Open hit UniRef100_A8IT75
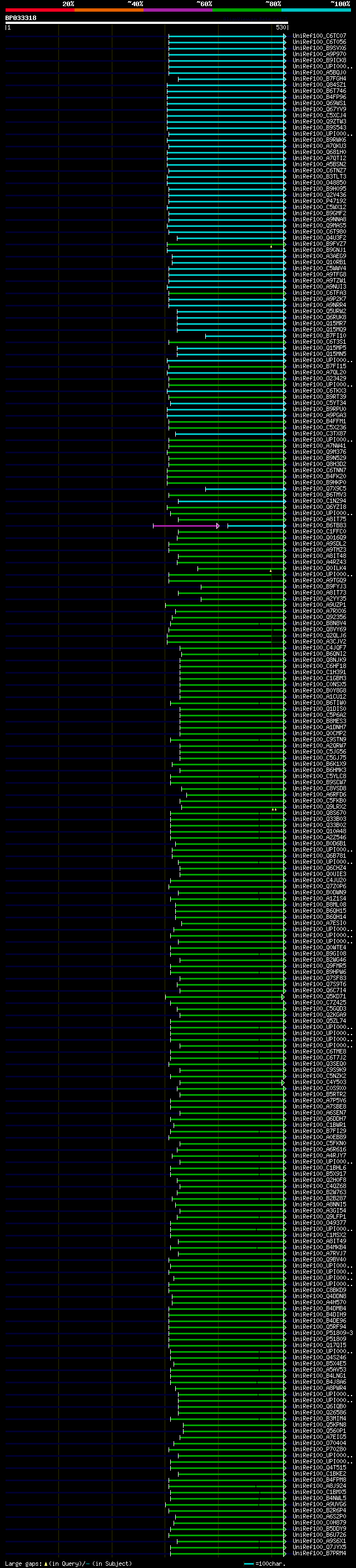The image size is (356, 1568). point(319,519)
